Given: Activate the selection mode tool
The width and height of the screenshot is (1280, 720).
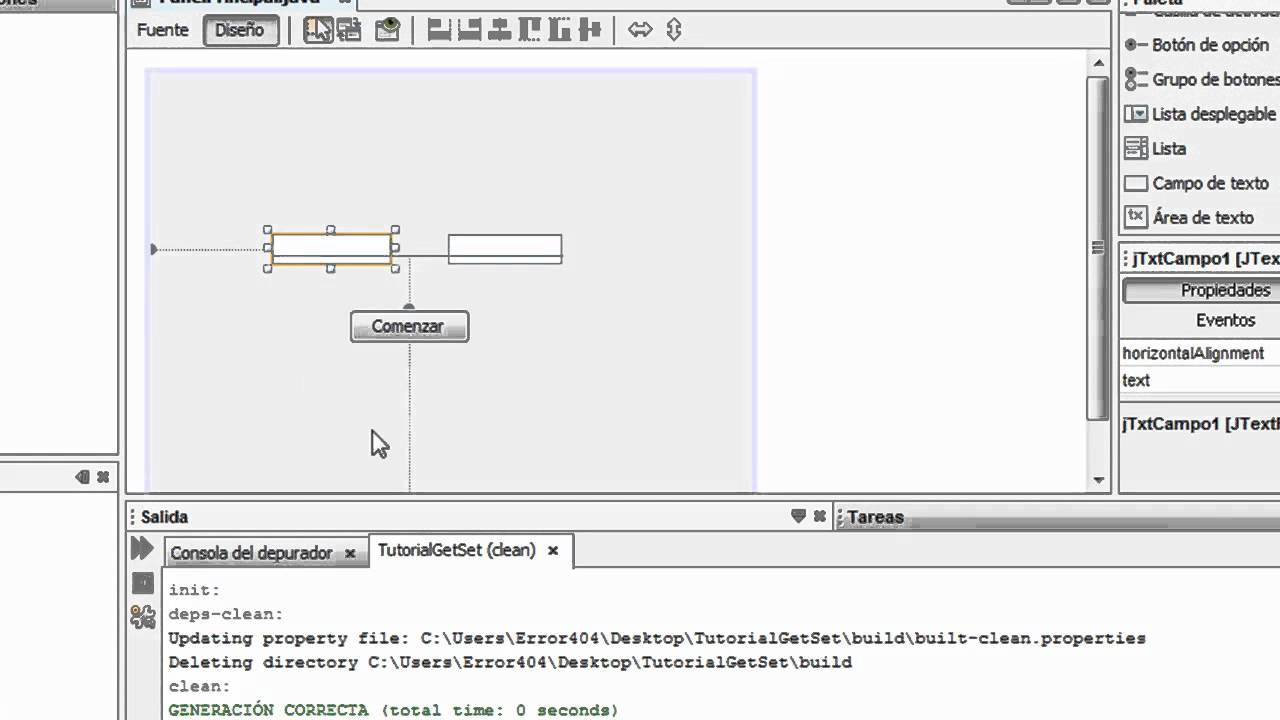Looking at the screenshot, I should pyautogui.click(x=318, y=30).
